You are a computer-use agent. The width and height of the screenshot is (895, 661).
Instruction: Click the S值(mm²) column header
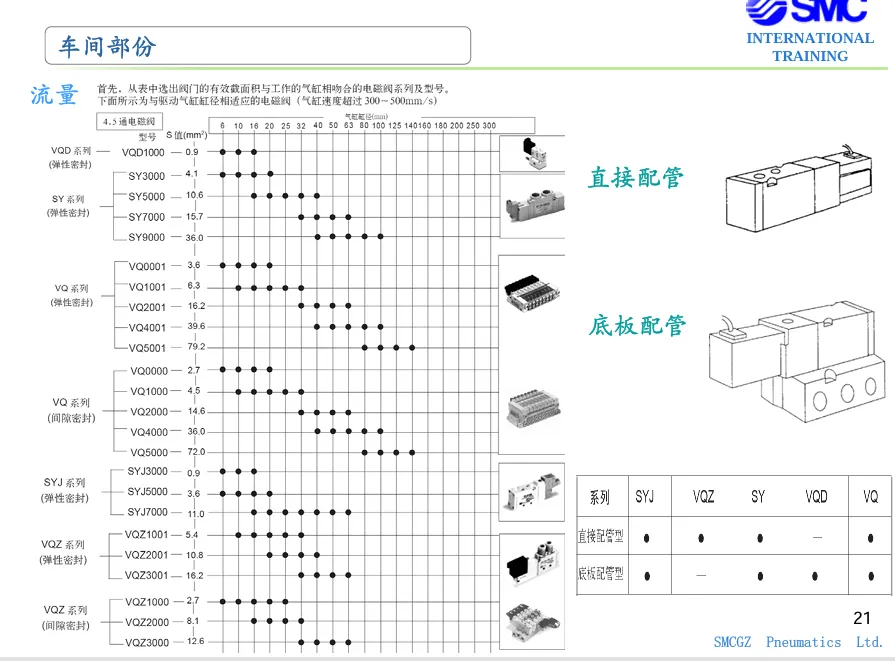pyautogui.click(x=187, y=135)
